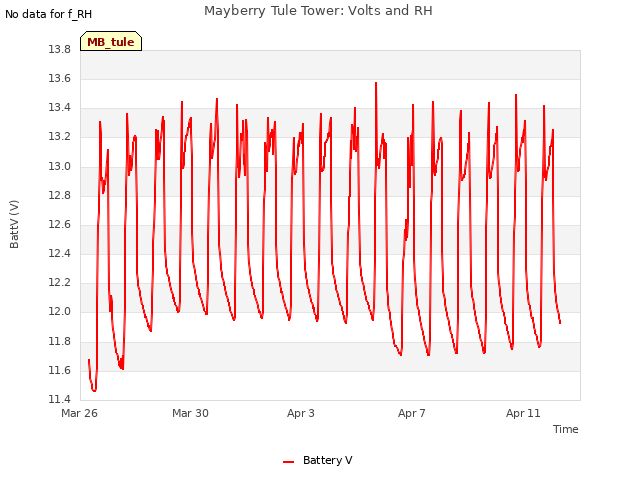Toggle the Battery V legend entry
The width and height of the screenshot is (640, 480).
click(x=318, y=460)
